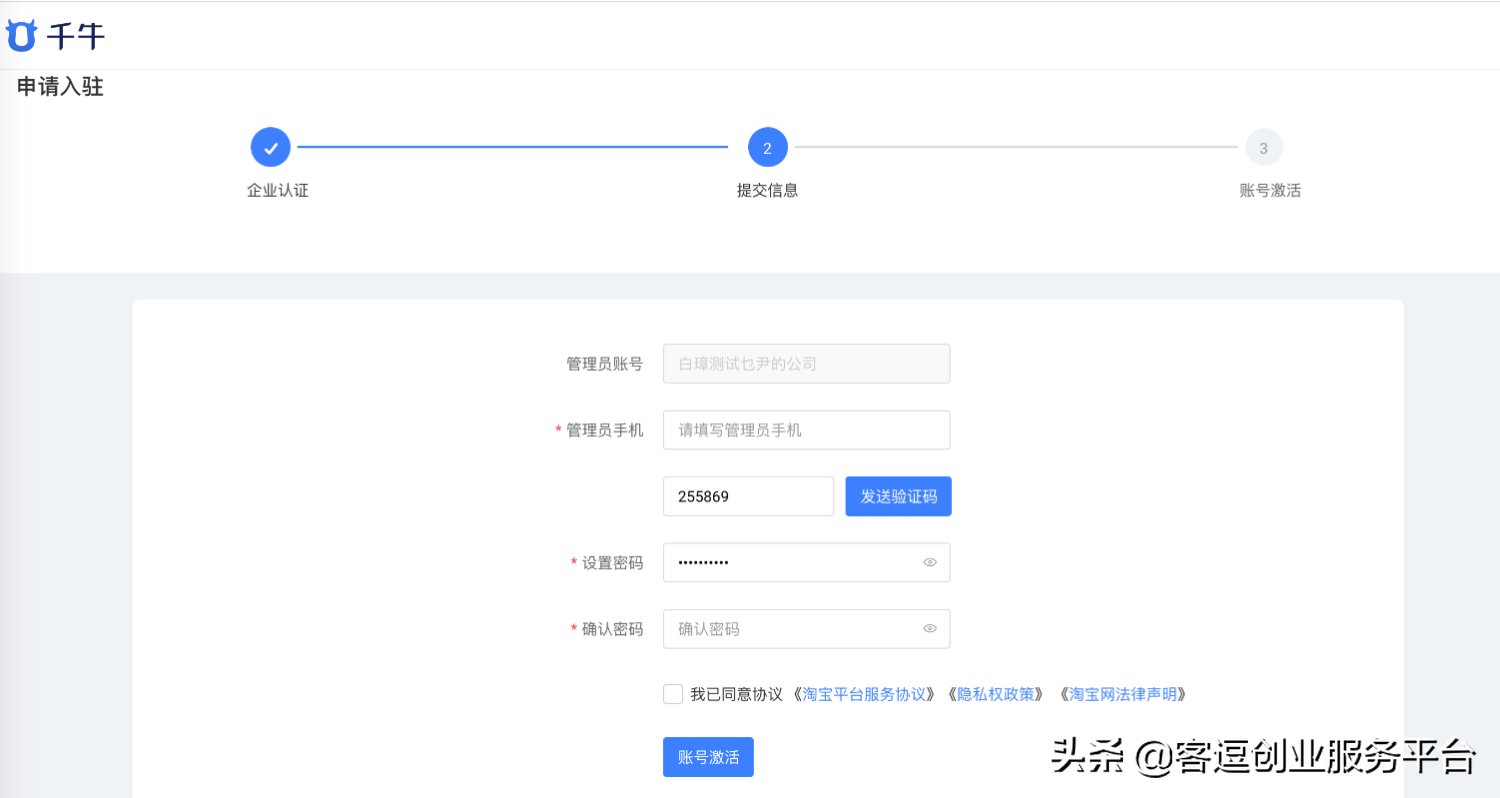This screenshot has height=798, width=1500.
Task: Click the 账号激活 activation button
Action: coord(708,757)
